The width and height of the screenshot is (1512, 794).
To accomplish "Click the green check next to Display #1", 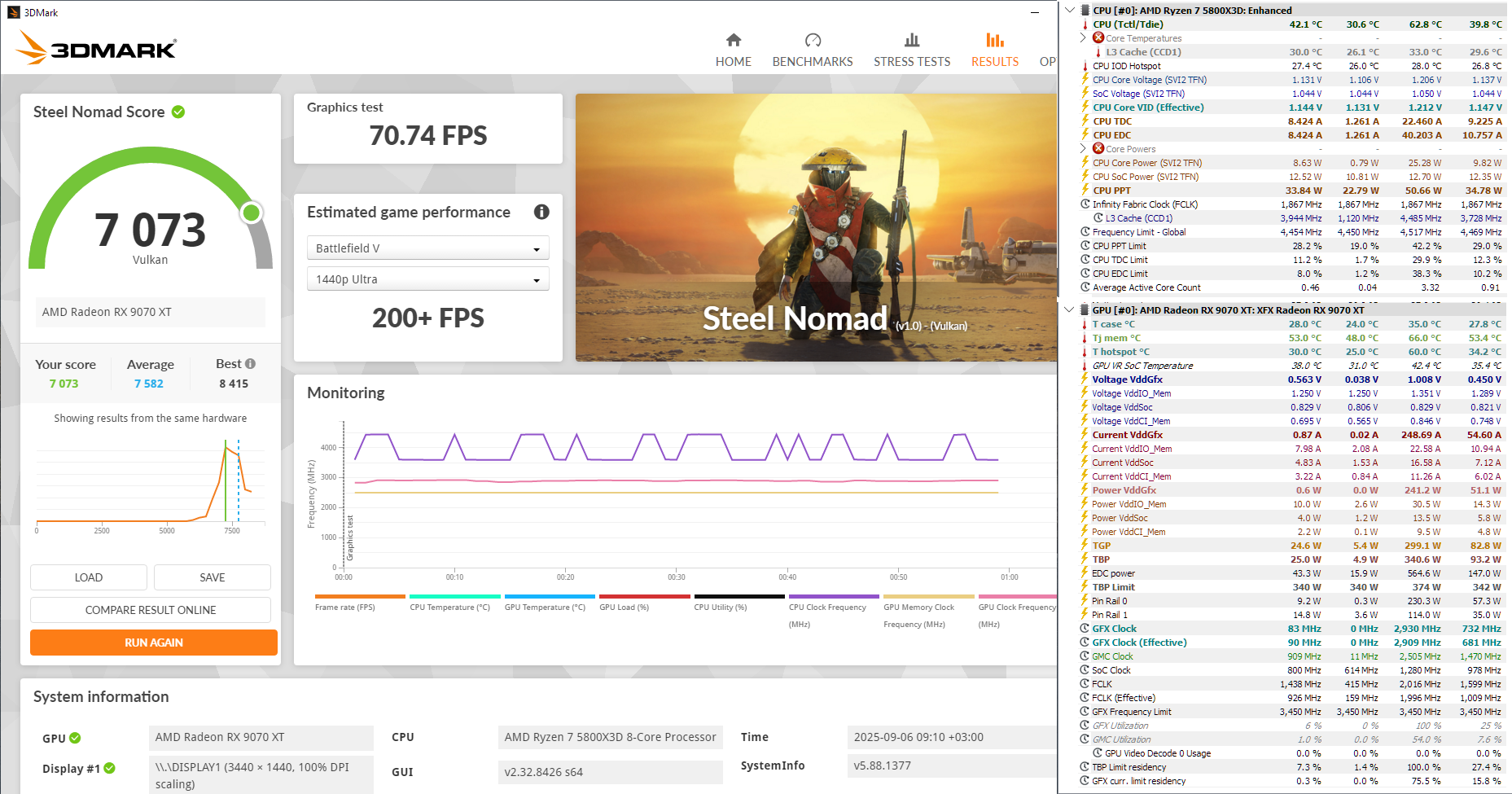I will click(110, 768).
